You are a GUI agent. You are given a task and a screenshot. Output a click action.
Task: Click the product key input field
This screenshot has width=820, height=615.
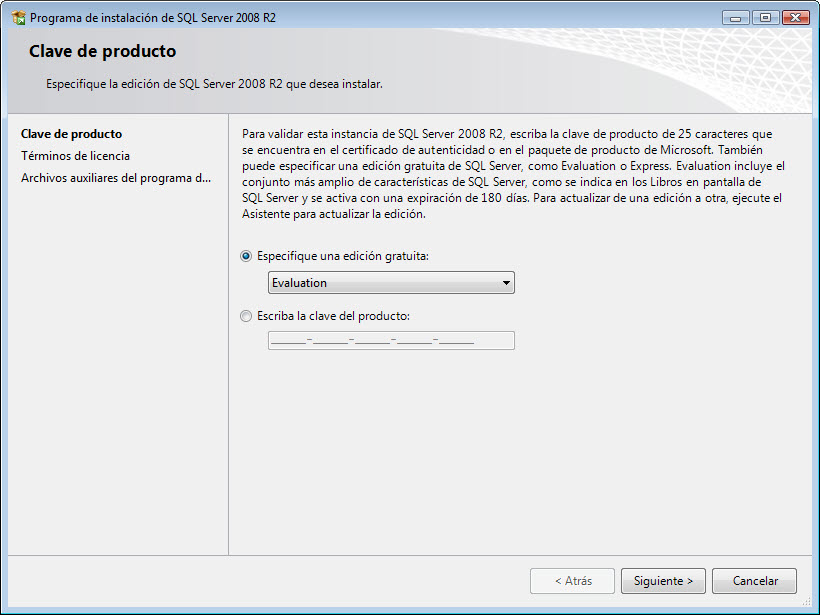click(x=391, y=340)
